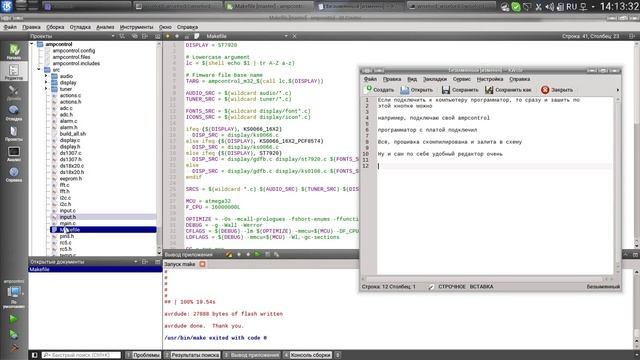
Task: Click Закрыть (Close) red button in Kate
Action: [557, 89]
